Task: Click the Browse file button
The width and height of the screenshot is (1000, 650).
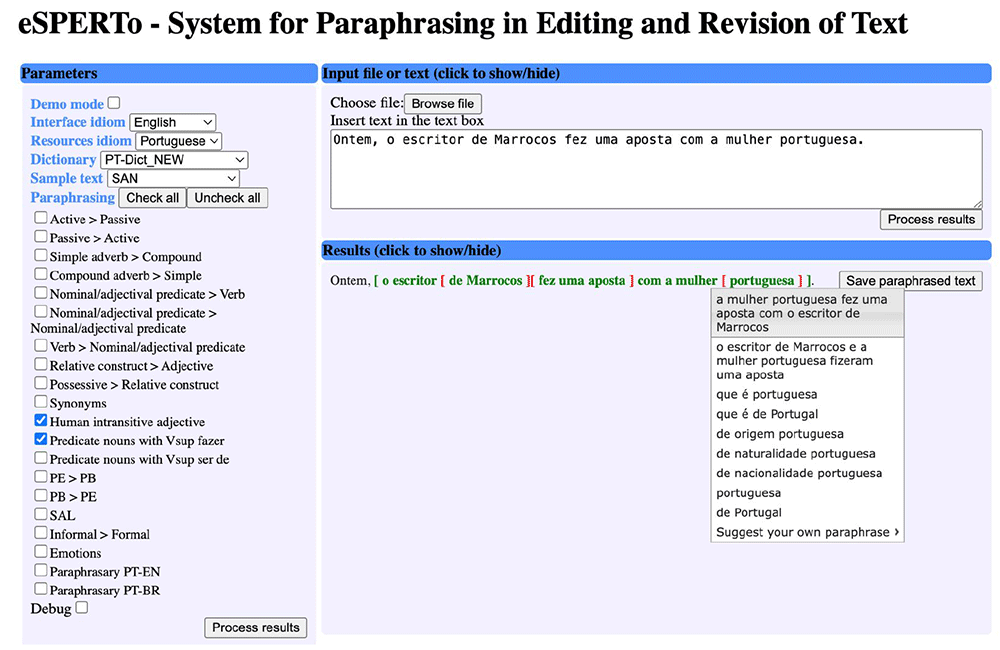Action: click(443, 103)
